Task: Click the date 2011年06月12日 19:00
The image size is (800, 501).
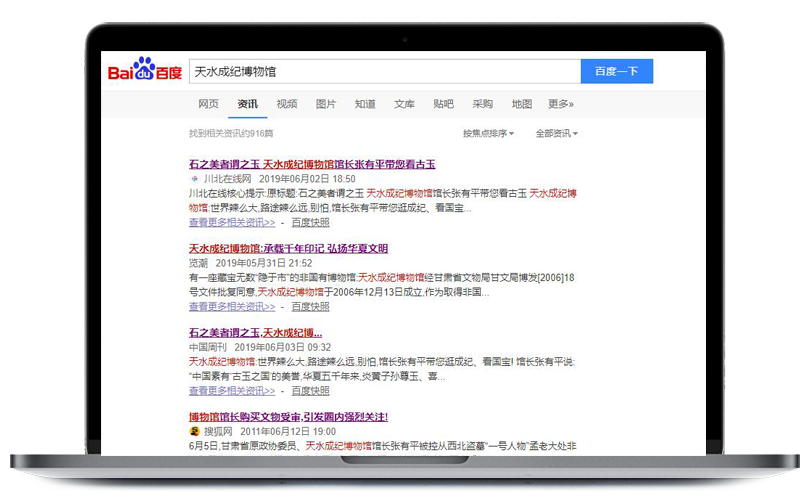Action: pyautogui.click(x=288, y=432)
